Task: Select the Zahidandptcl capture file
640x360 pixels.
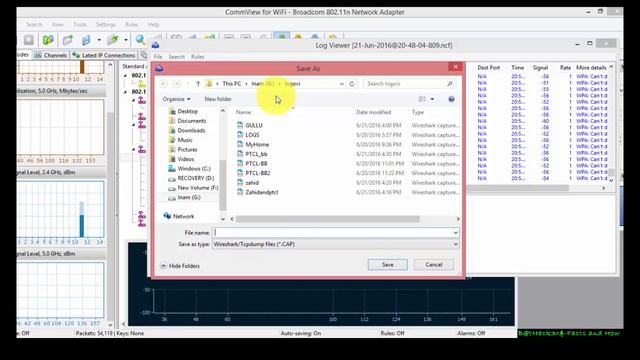Action: [x=261, y=192]
